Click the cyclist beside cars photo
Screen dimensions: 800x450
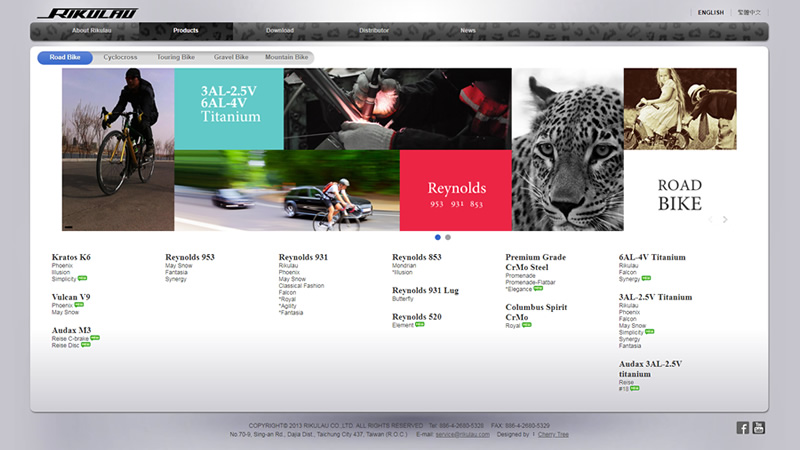pyautogui.click(x=287, y=190)
